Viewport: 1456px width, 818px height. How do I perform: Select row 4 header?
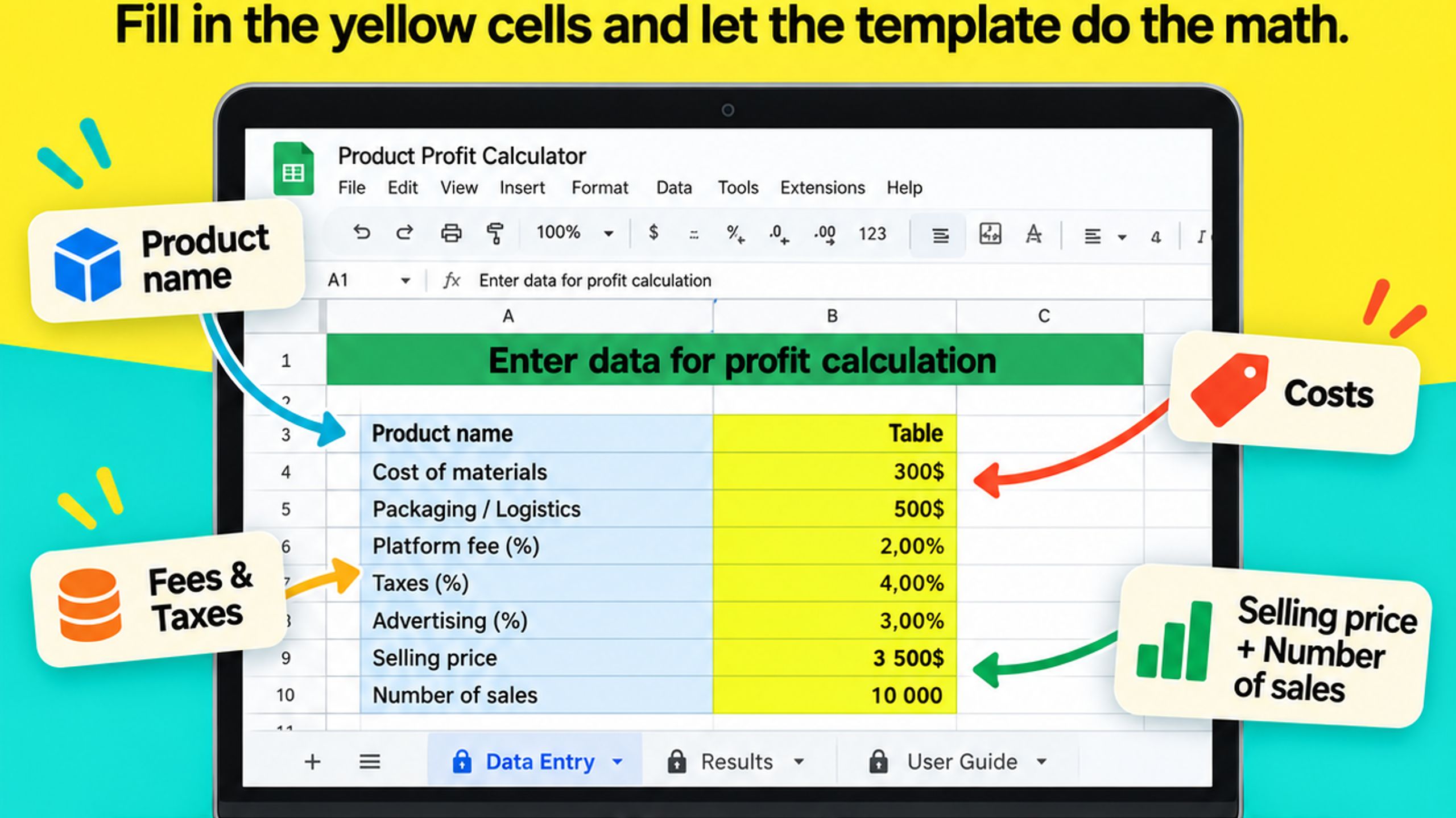pos(286,472)
